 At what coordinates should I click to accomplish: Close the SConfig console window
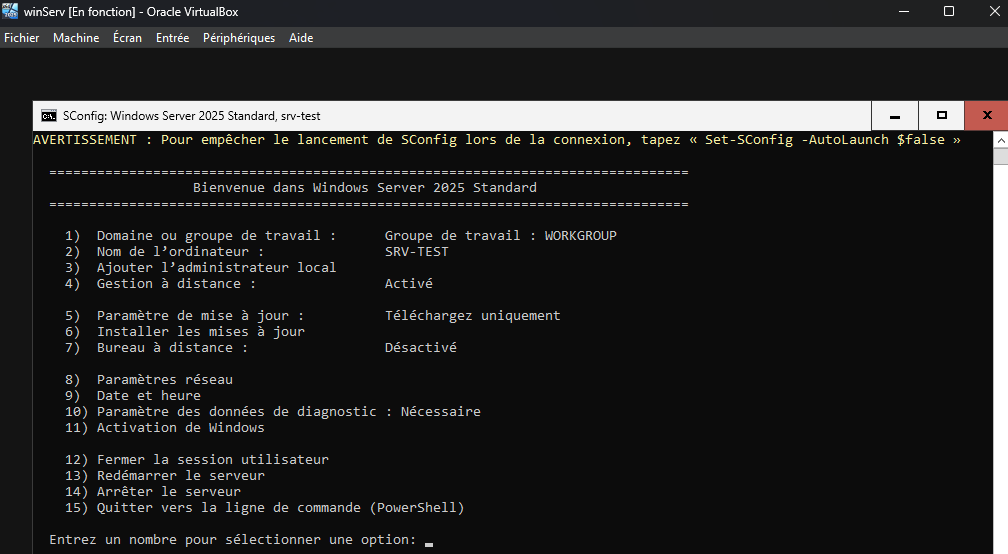pyautogui.click(x=987, y=116)
